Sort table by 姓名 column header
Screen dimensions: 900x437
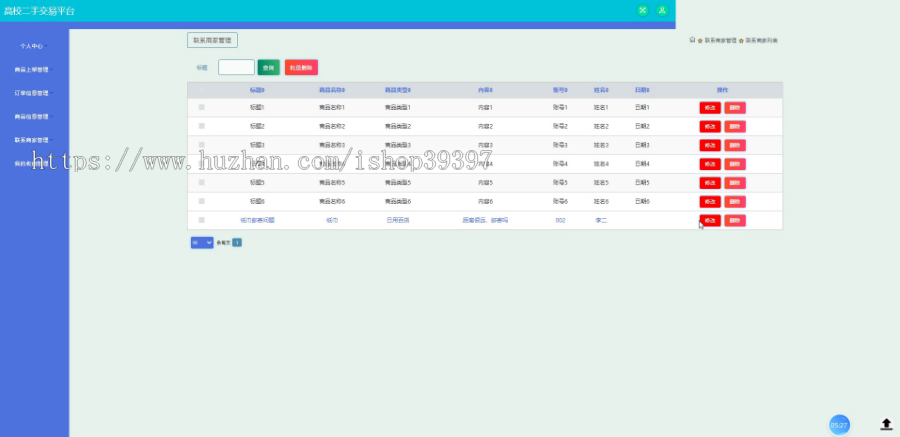(x=602, y=90)
